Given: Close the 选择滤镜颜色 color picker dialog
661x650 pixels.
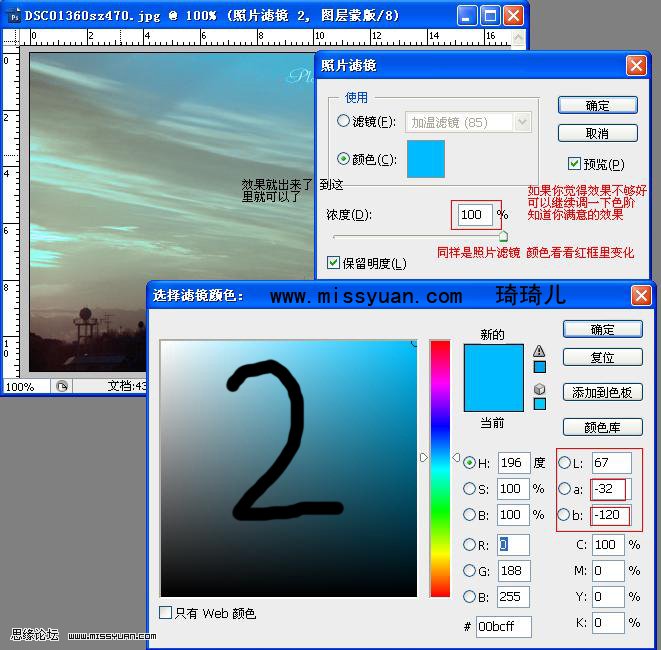Looking at the screenshot, I should point(641,295).
